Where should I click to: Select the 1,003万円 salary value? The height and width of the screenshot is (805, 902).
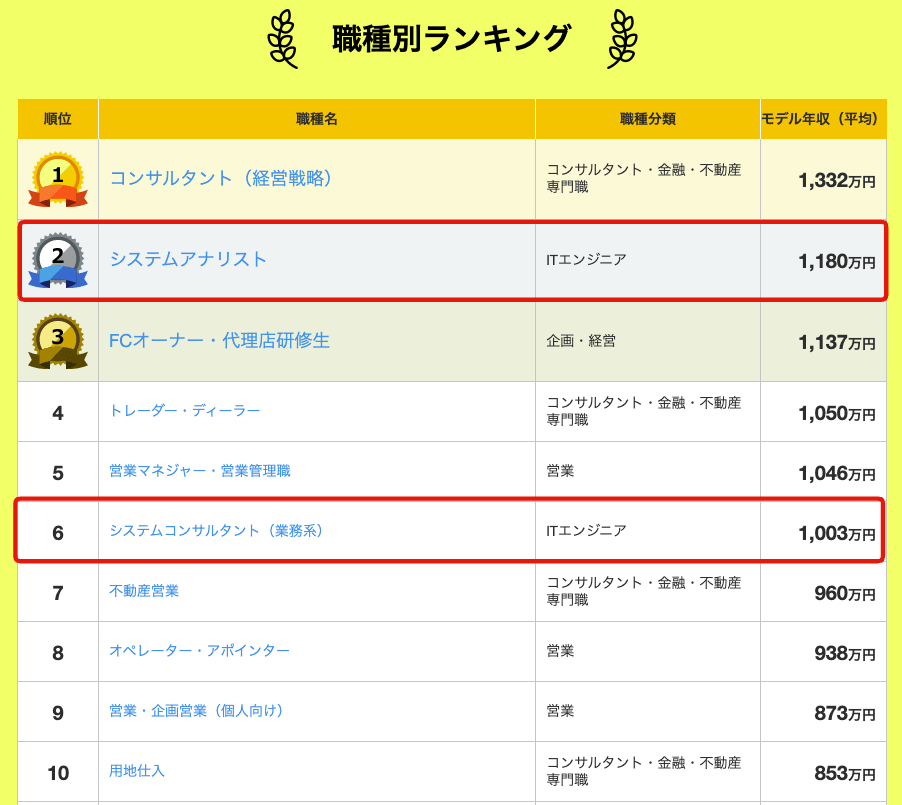tap(837, 533)
